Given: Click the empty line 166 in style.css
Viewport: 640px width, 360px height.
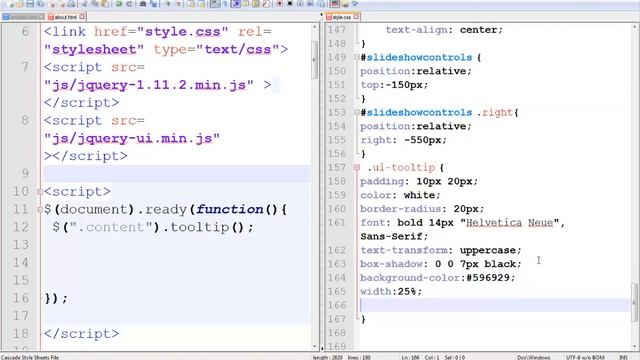Looking at the screenshot, I should 495,305.
